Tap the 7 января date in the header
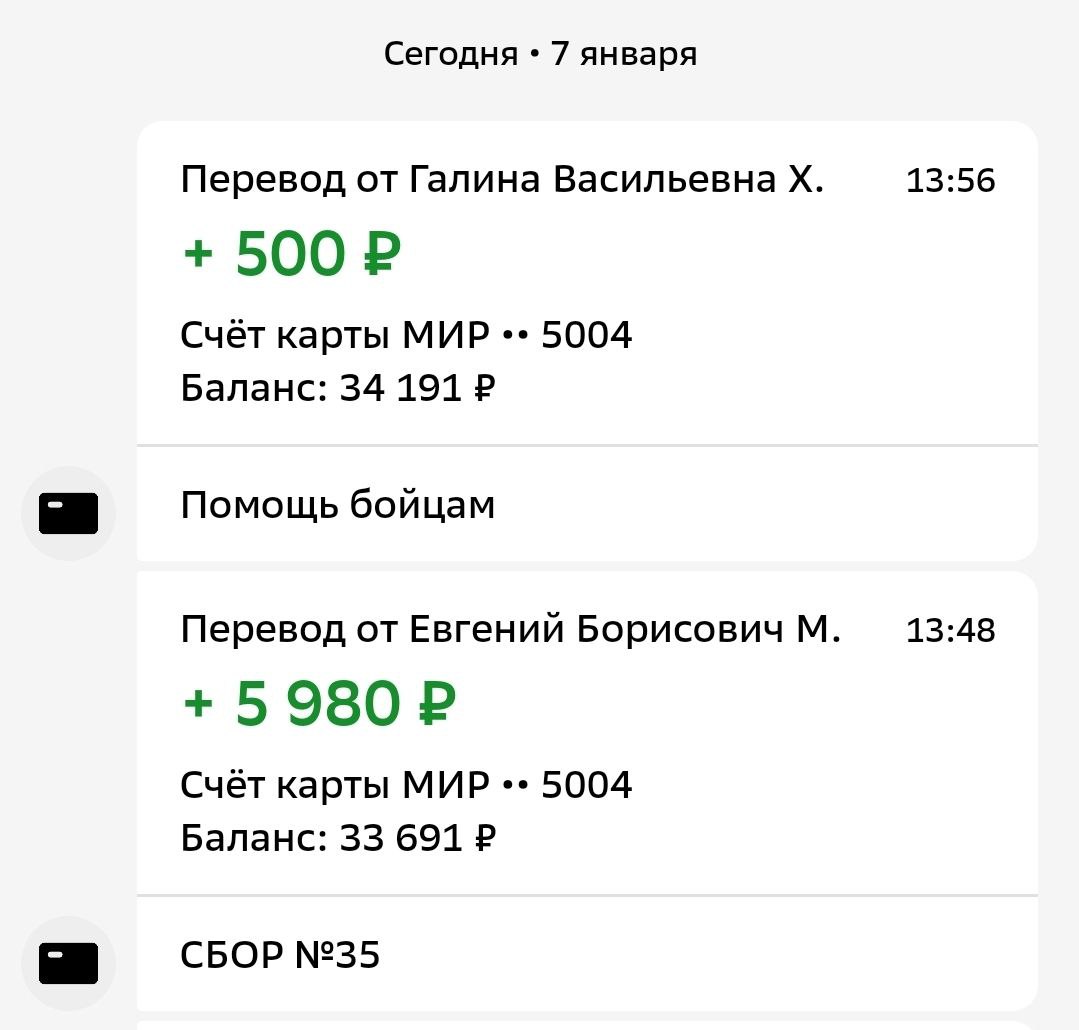The image size is (1079, 1030). tap(624, 54)
